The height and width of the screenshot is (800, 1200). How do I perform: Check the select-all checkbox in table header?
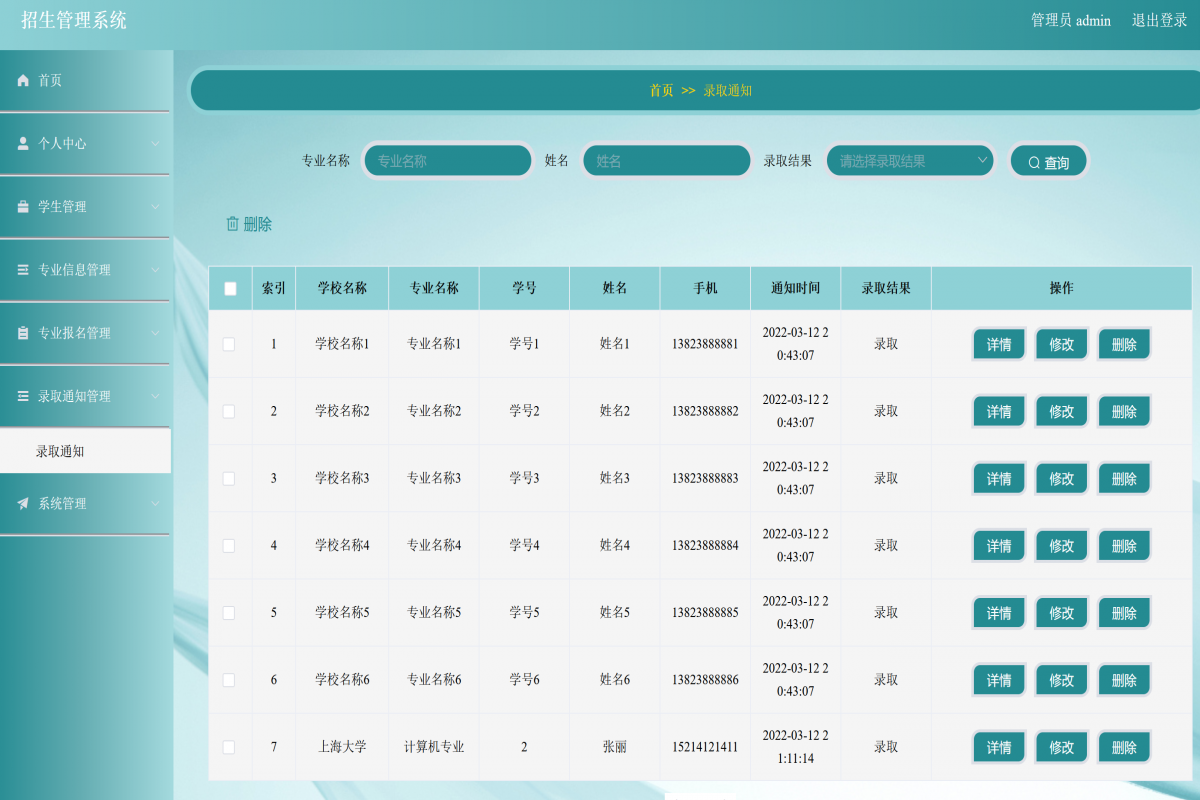pos(229,287)
